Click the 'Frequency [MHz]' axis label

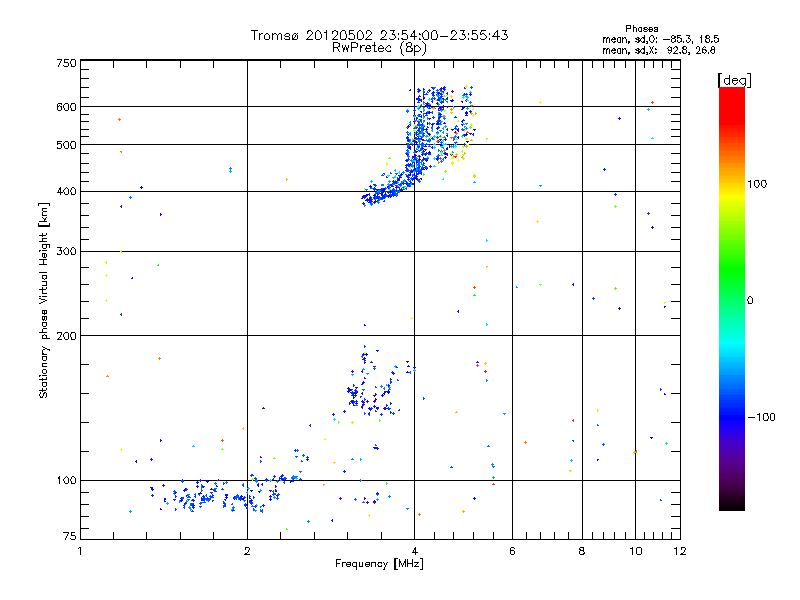pos(379,564)
